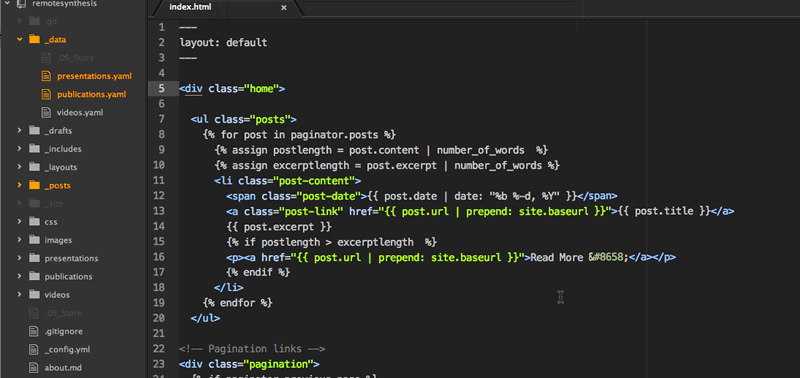Click line number 22 in gutter

(159, 348)
